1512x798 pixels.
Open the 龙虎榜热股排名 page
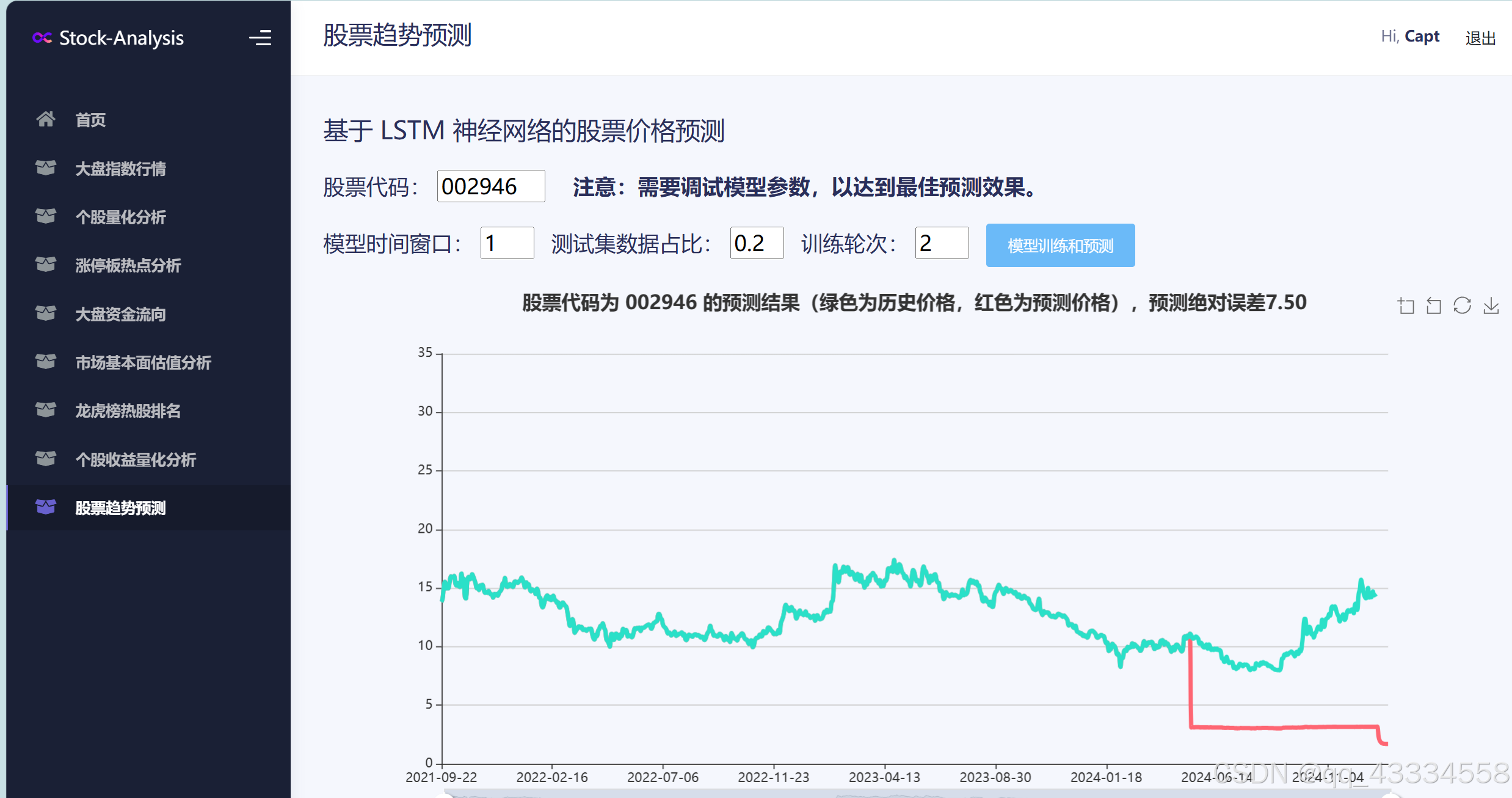coord(128,411)
